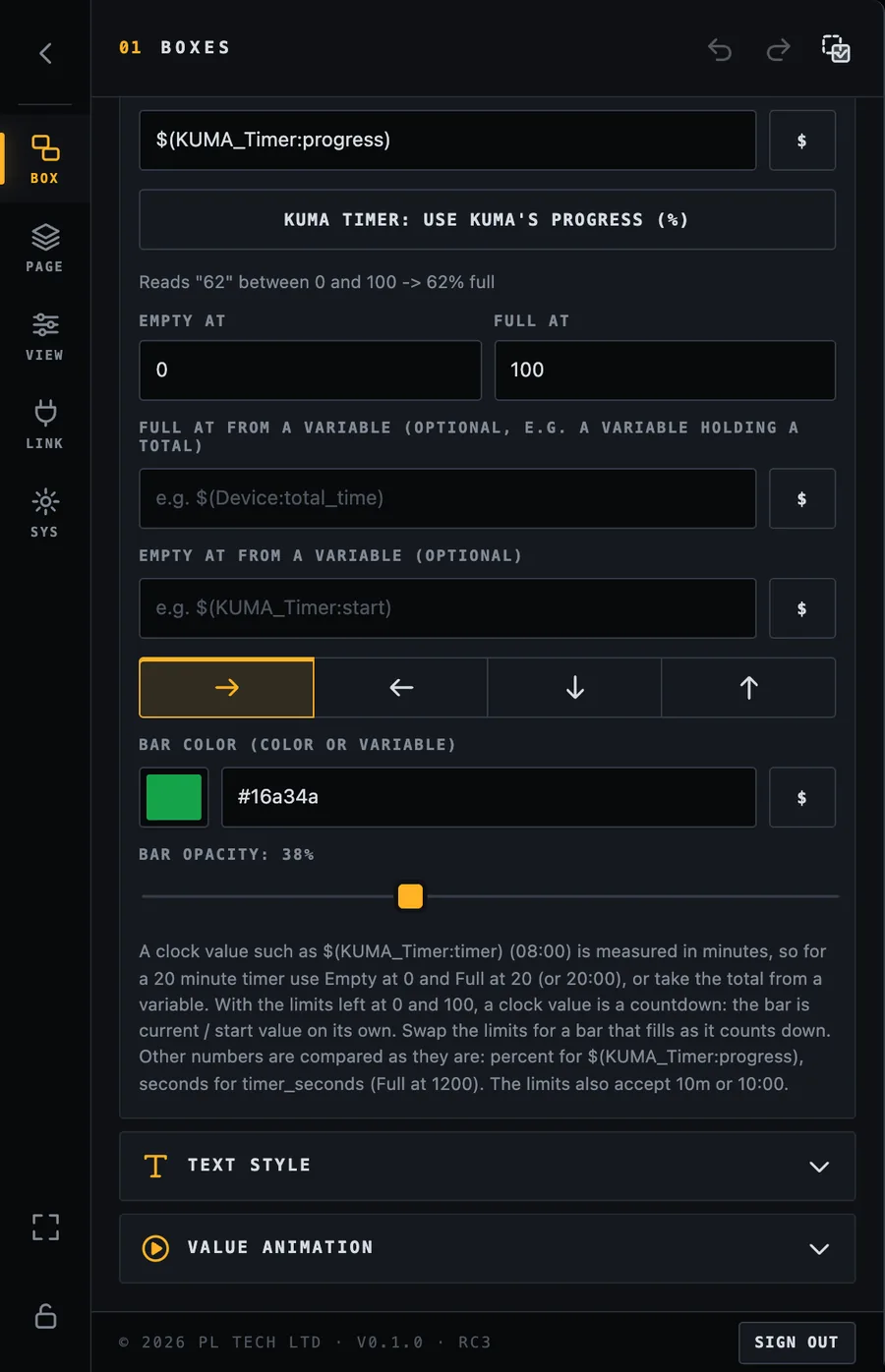Click the Full At input field

[x=665, y=371]
